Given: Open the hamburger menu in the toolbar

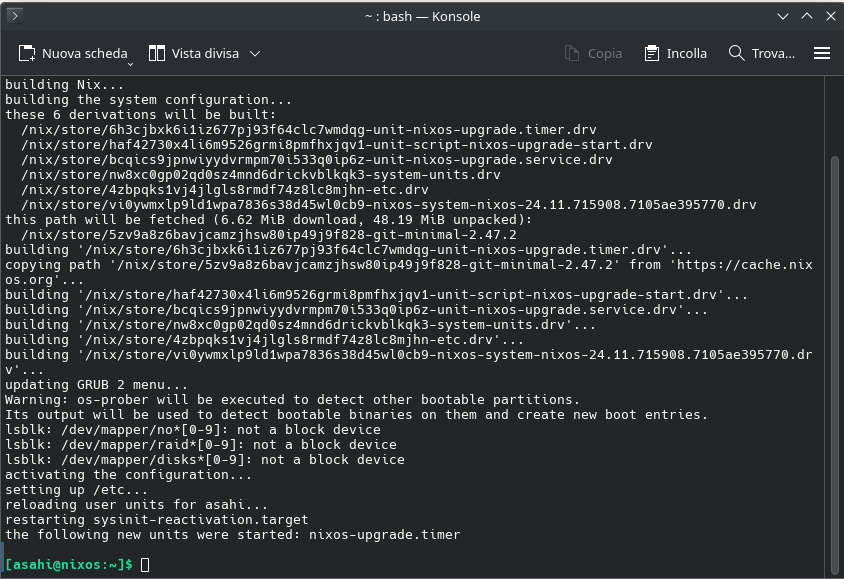Looking at the screenshot, I should click(822, 53).
